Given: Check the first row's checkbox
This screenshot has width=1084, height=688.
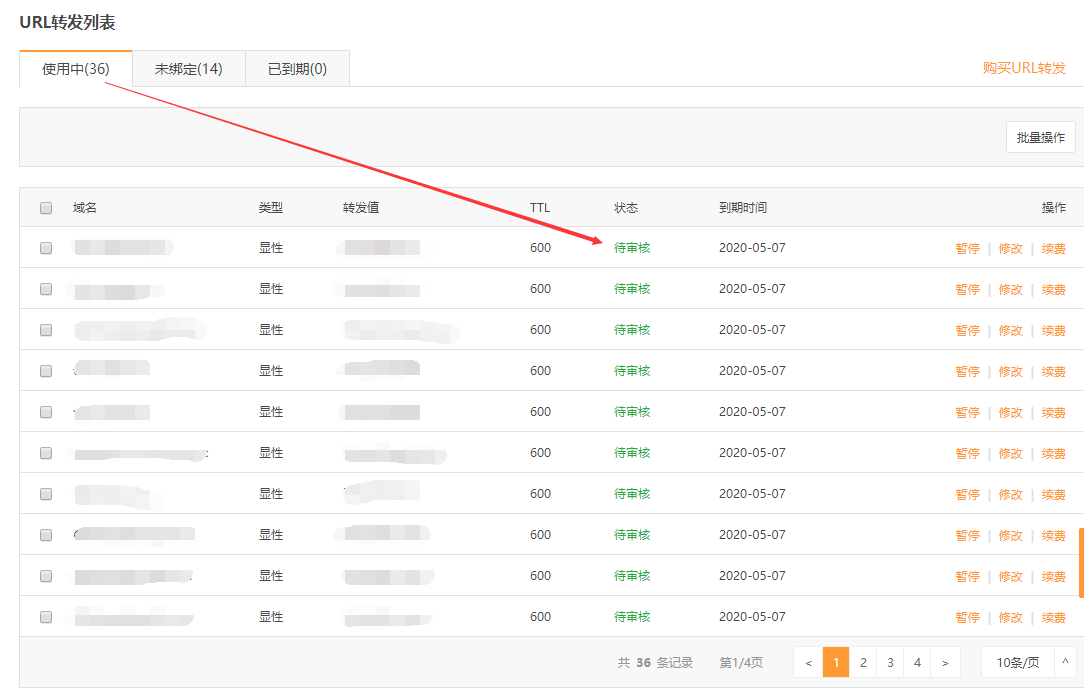Looking at the screenshot, I should [46, 248].
